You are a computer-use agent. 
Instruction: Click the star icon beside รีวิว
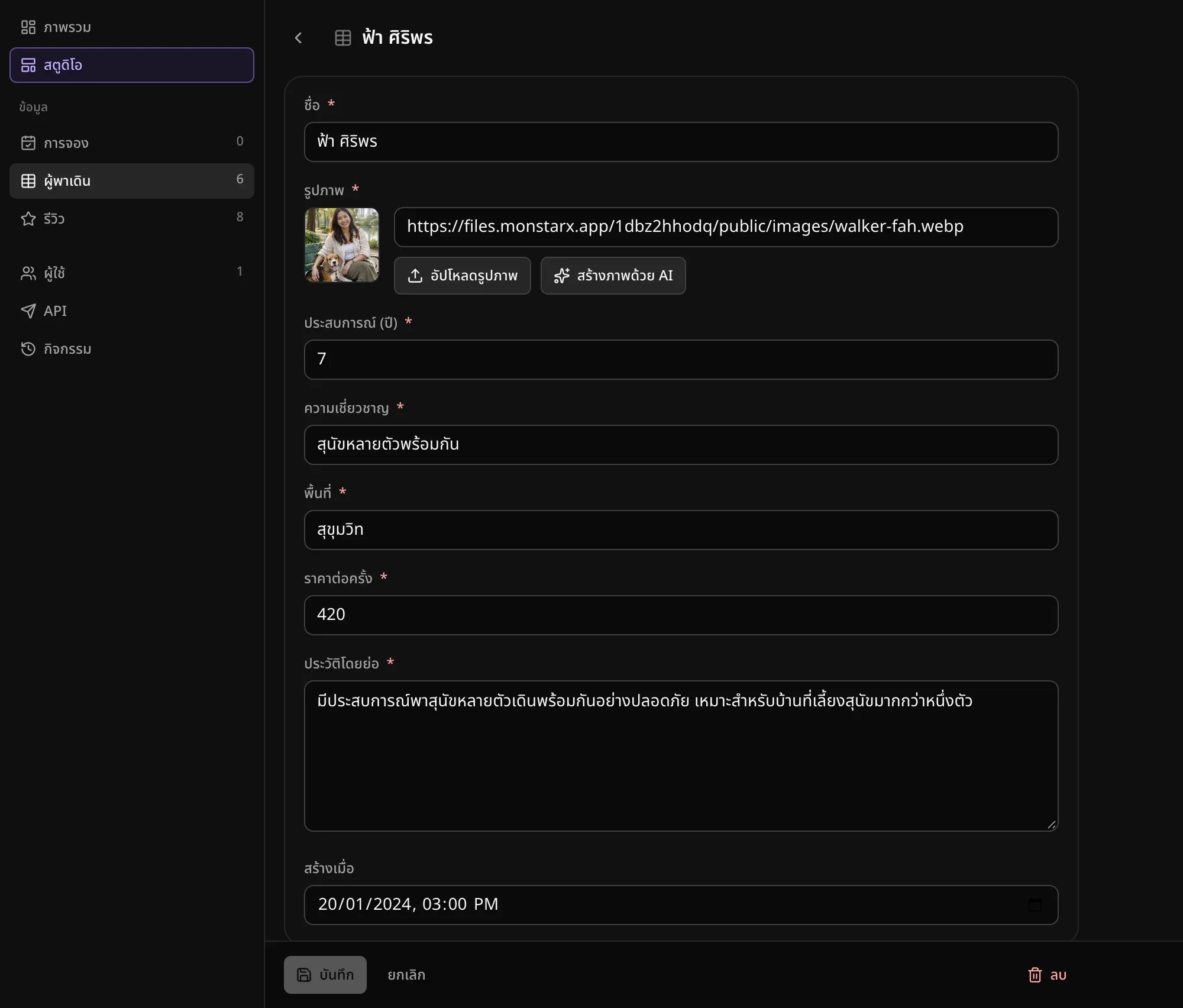pos(28,218)
